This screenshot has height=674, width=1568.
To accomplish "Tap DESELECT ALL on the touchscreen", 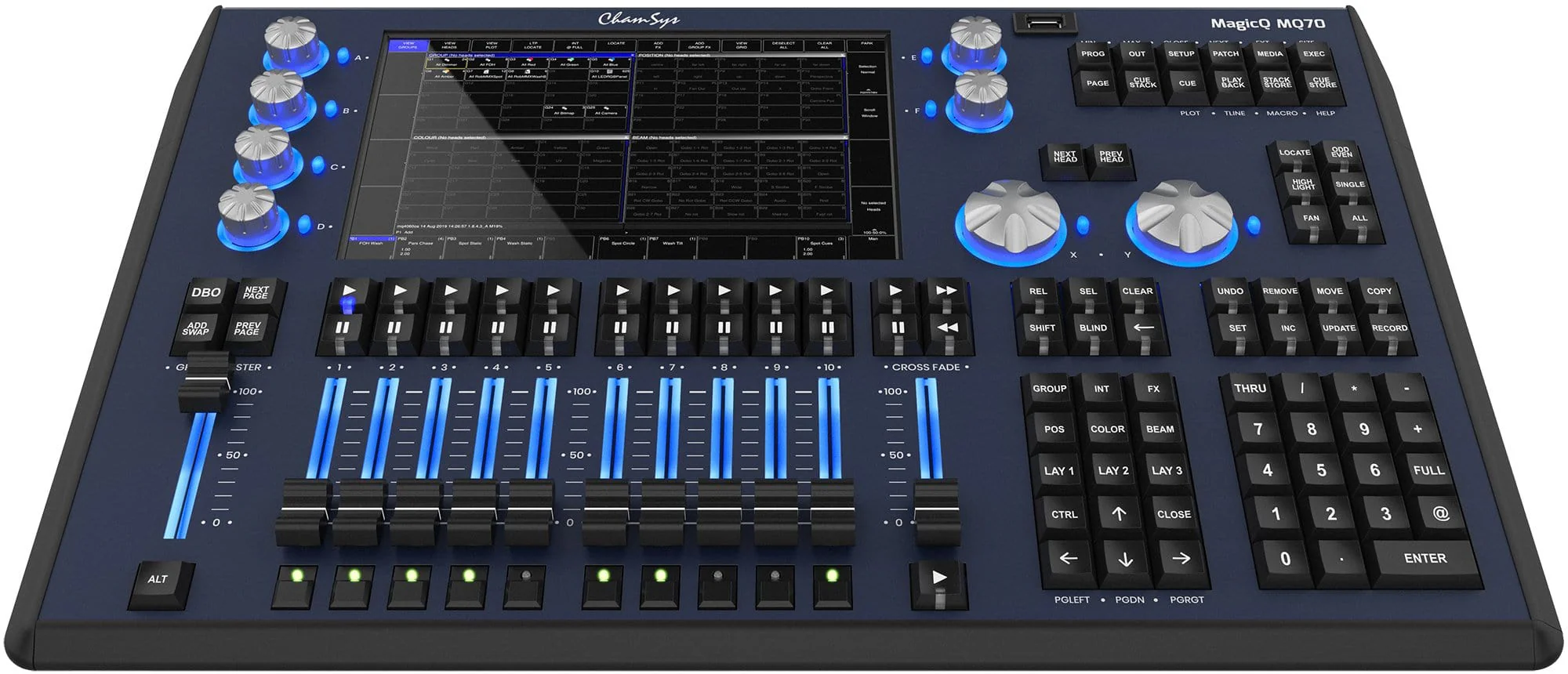I will click(783, 45).
